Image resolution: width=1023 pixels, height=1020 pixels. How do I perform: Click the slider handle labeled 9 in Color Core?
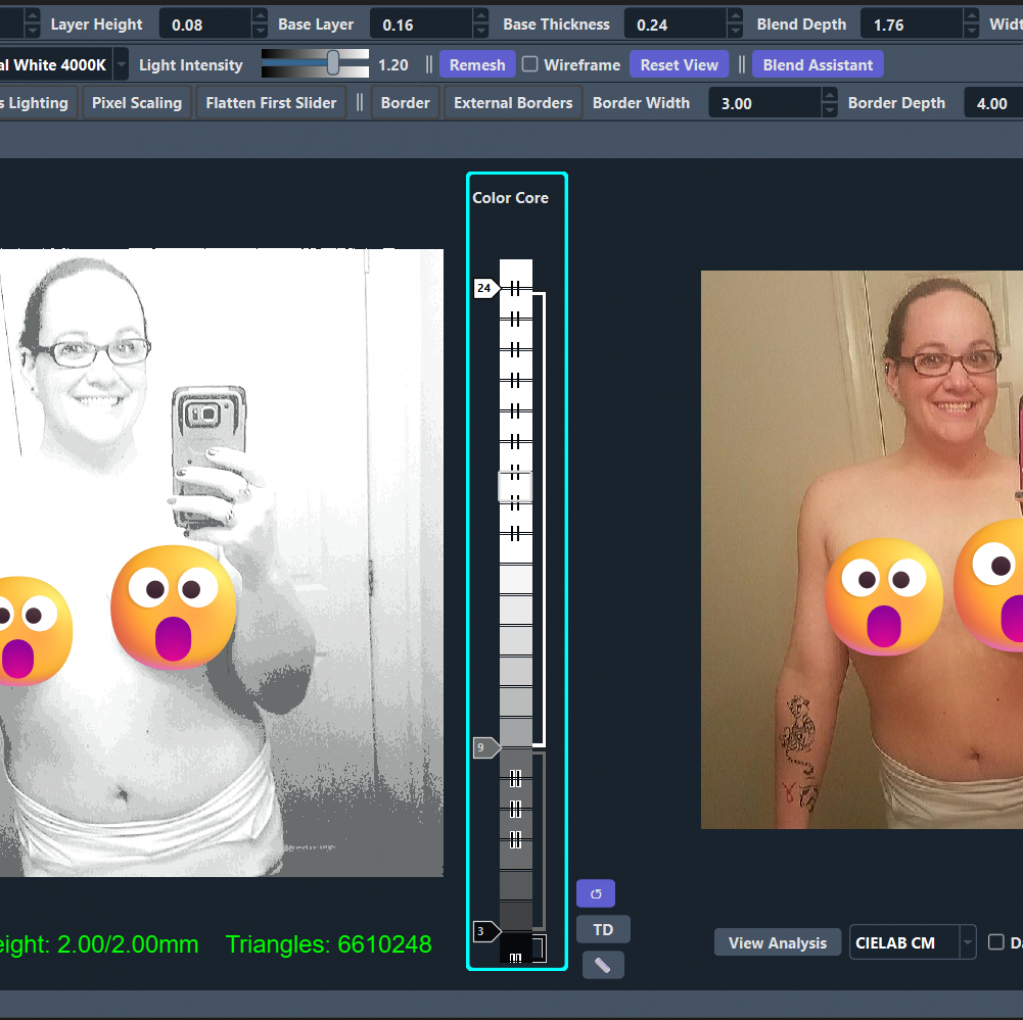[x=484, y=747]
